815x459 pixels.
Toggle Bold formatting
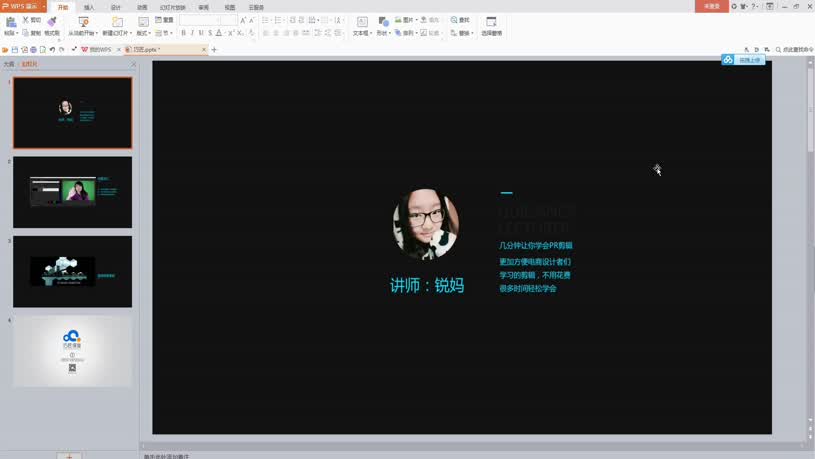(x=183, y=33)
